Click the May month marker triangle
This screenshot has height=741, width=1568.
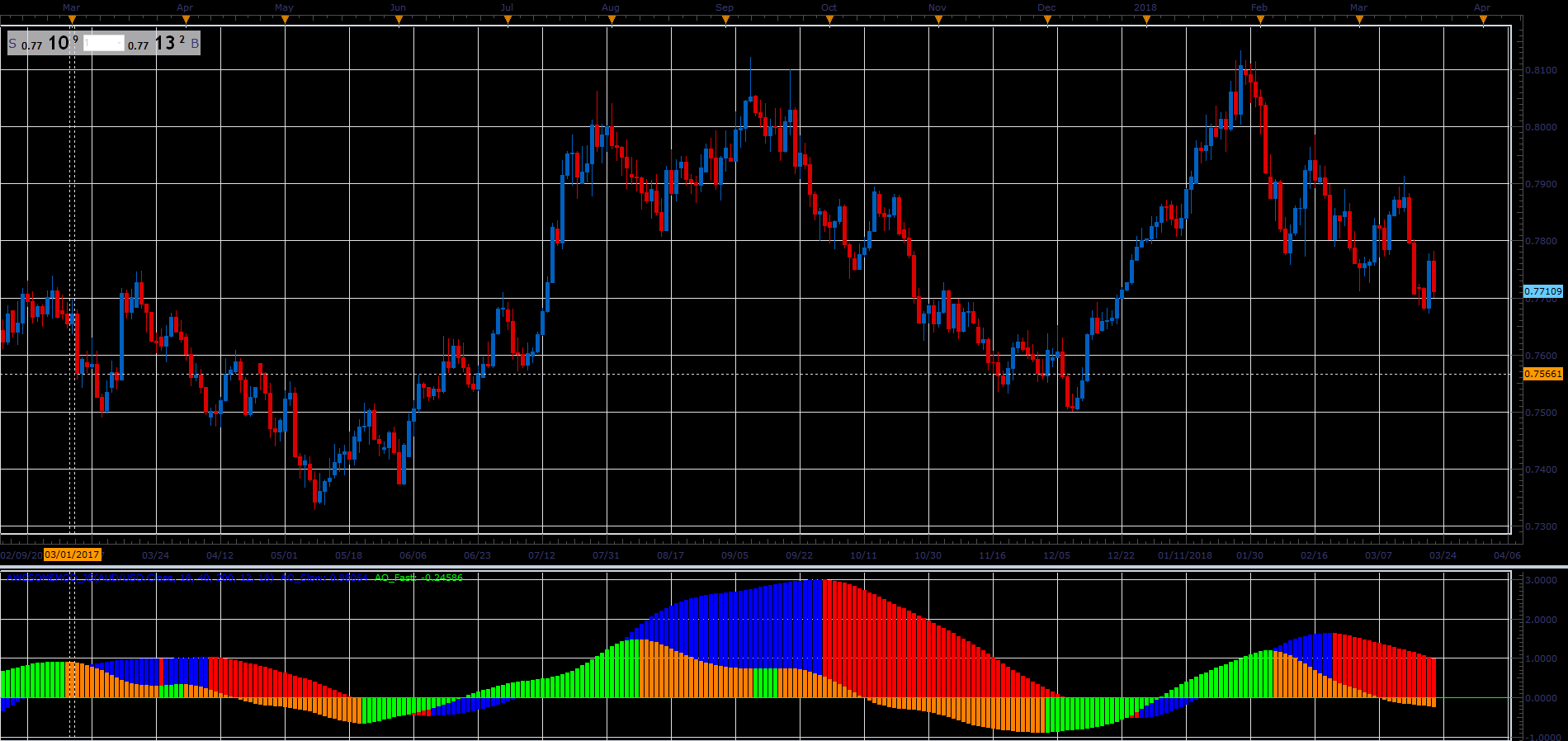coord(285,21)
